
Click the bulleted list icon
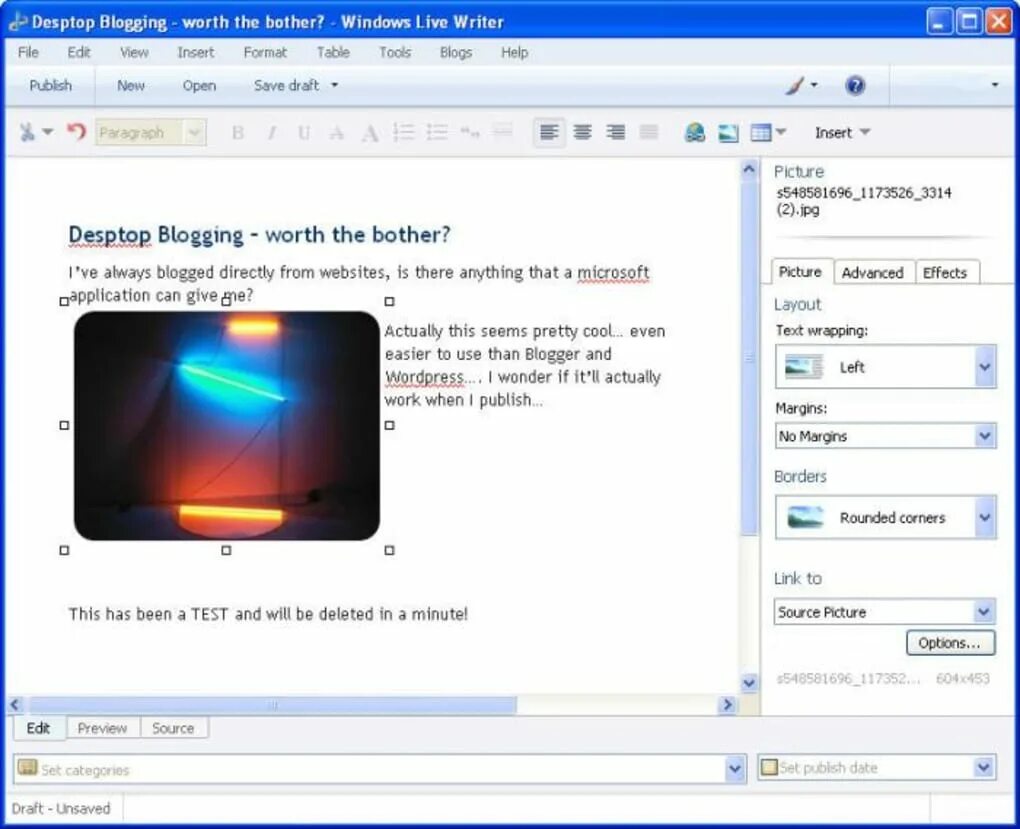437,132
